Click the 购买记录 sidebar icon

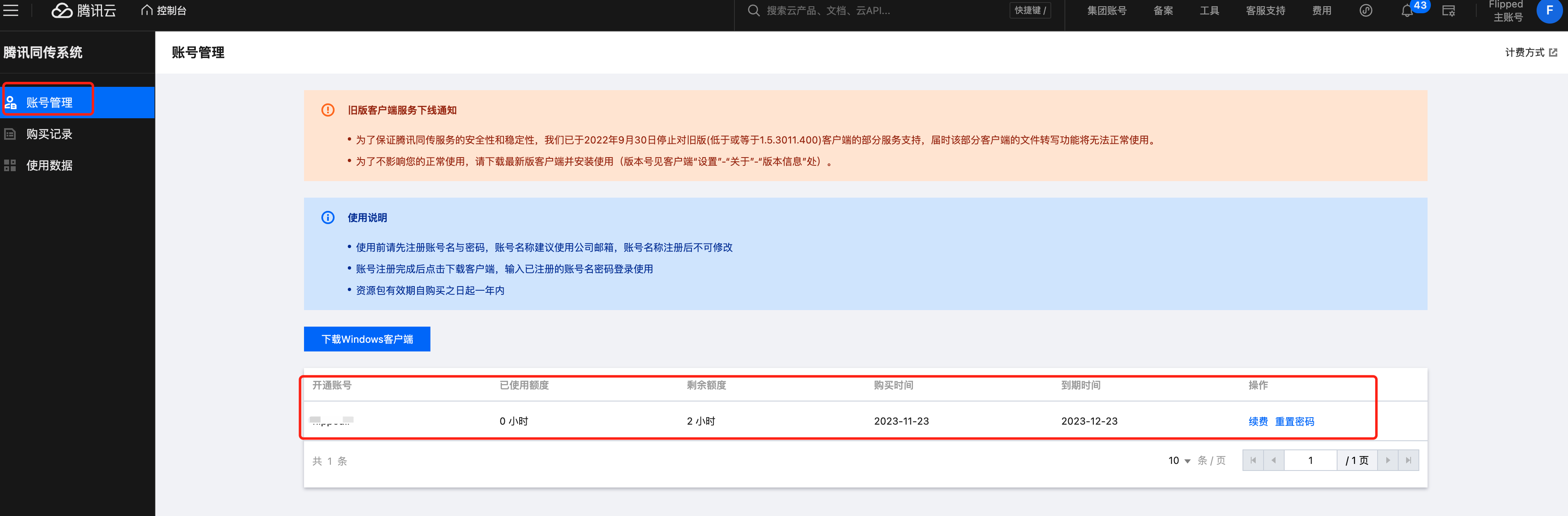coord(10,134)
